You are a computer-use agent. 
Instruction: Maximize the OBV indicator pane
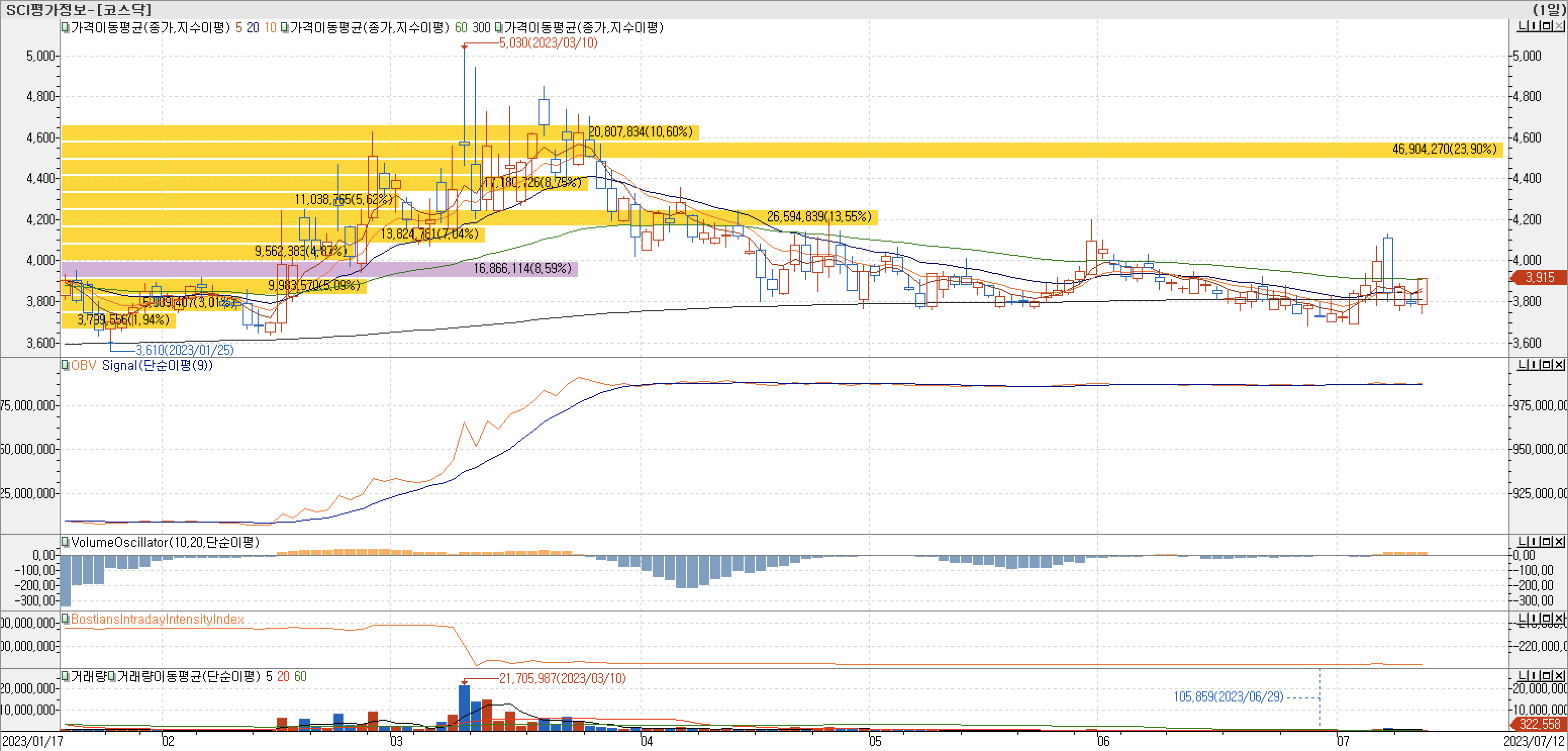[1547, 364]
